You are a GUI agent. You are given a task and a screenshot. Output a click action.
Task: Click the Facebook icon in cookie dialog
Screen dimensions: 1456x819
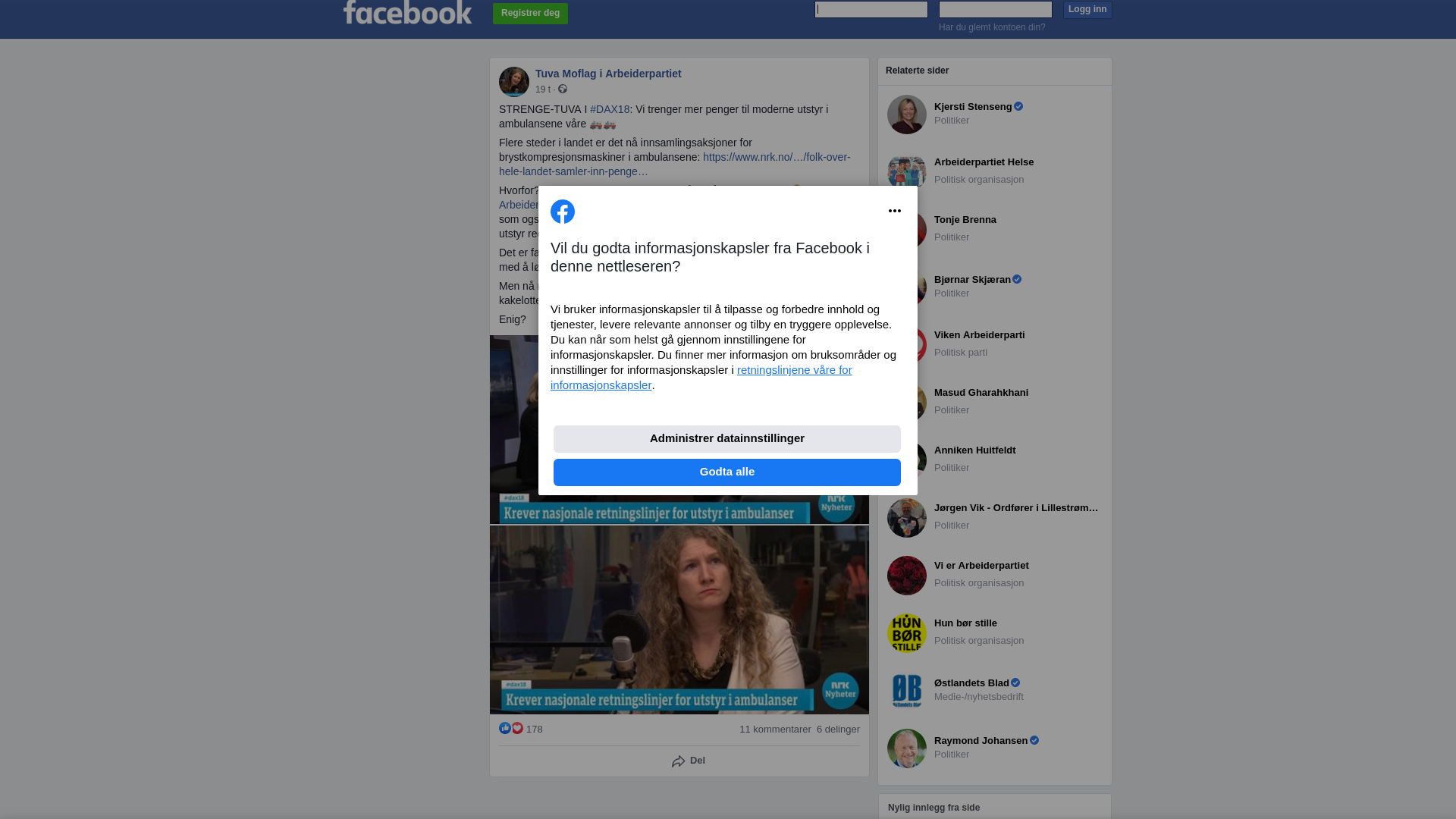tap(563, 212)
